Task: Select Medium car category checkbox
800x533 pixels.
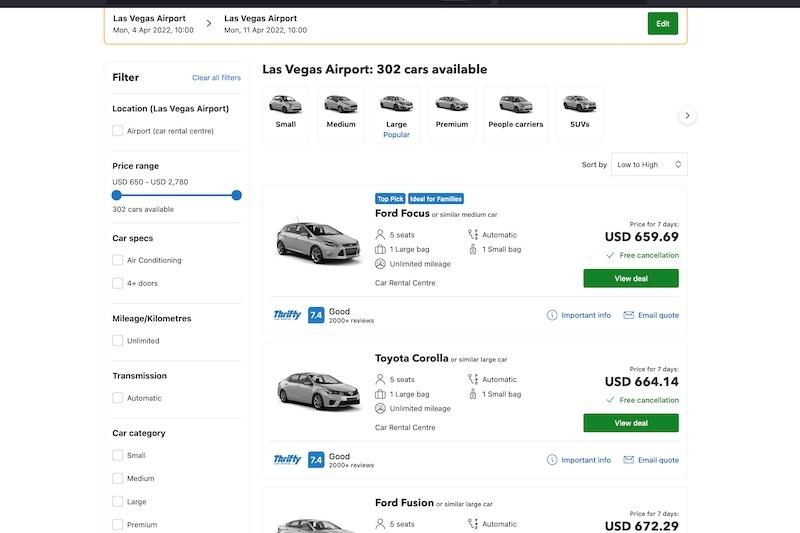Action: pos(117,478)
